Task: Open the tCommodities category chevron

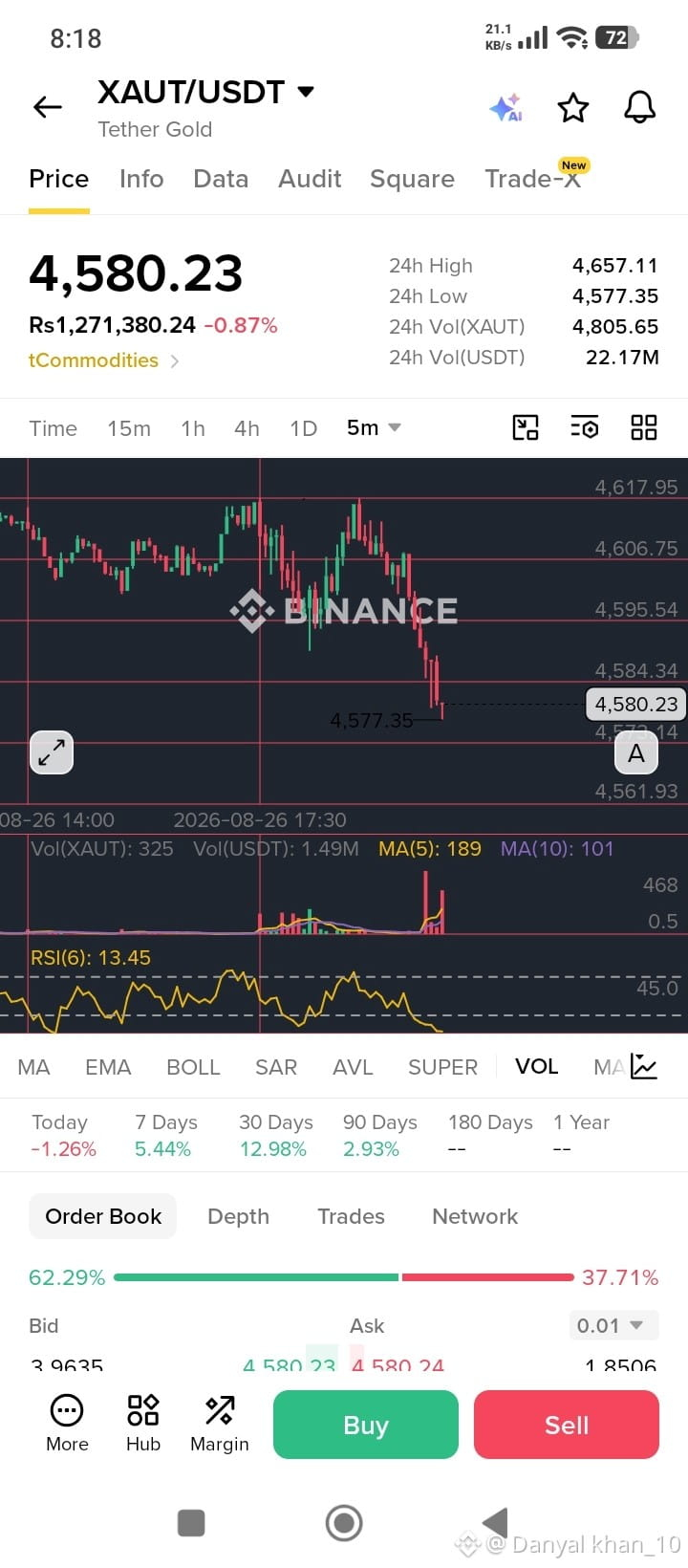Action: (174, 360)
